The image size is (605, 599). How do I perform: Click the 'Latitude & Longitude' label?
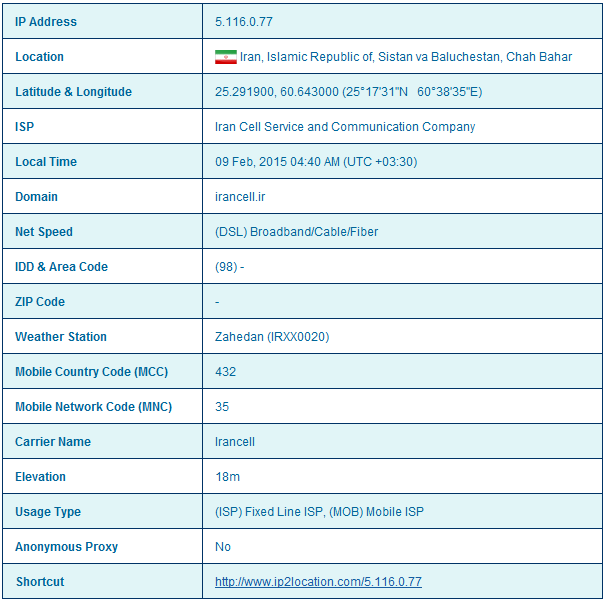click(x=73, y=92)
